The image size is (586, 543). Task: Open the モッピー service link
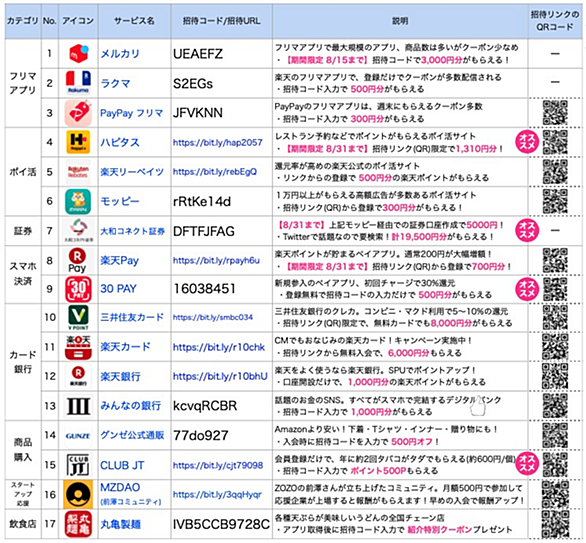[x=120, y=201]
